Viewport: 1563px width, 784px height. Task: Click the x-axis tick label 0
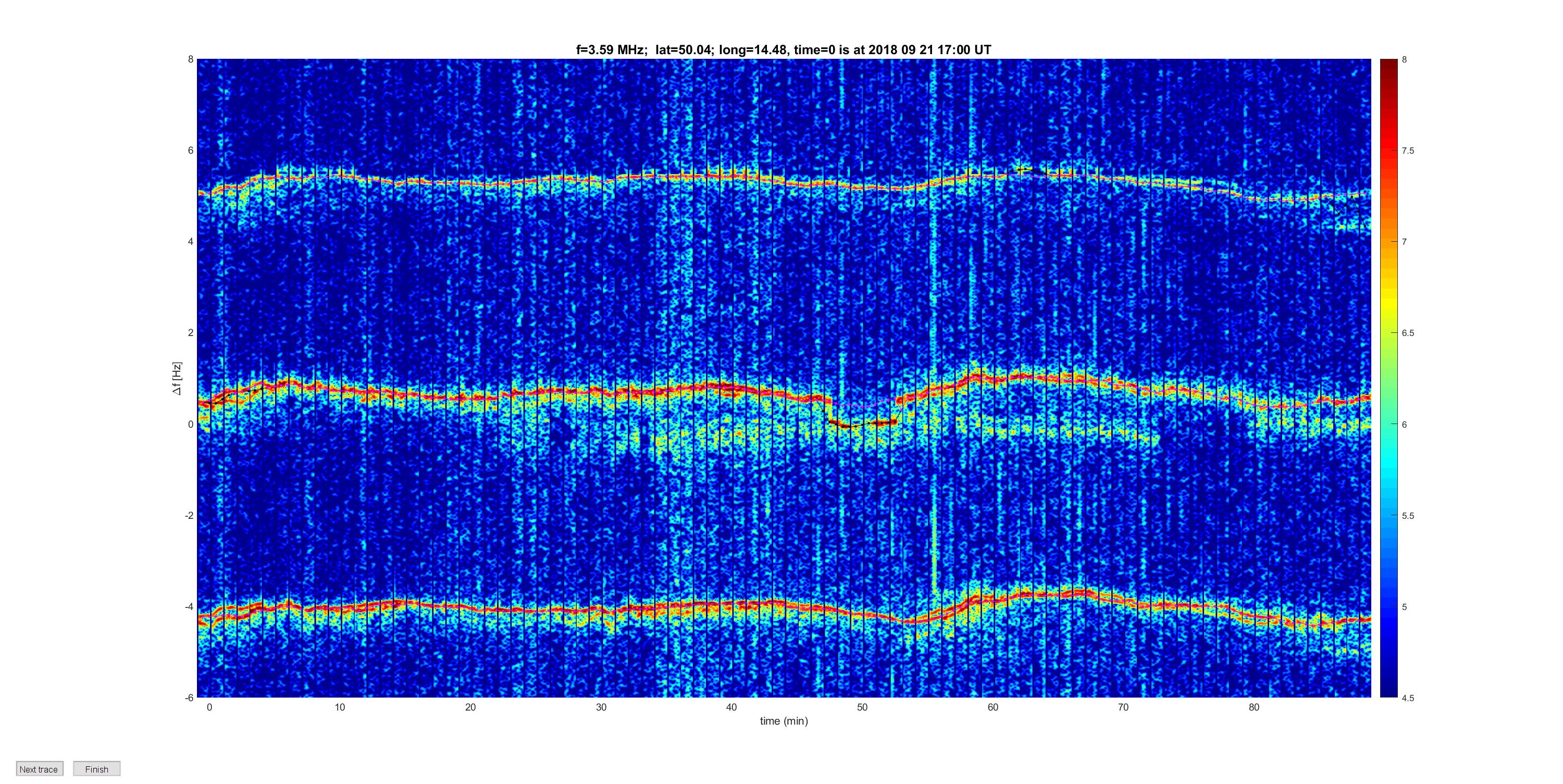pyautogui.click(x=209, y=707)
